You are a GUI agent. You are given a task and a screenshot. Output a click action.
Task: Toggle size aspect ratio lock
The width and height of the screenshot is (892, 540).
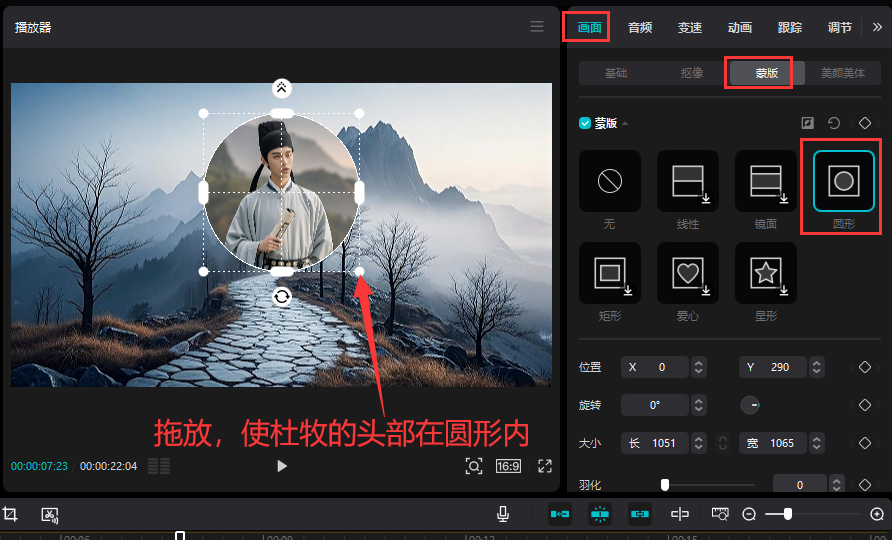pyautogui.click(x=722, y=443)
